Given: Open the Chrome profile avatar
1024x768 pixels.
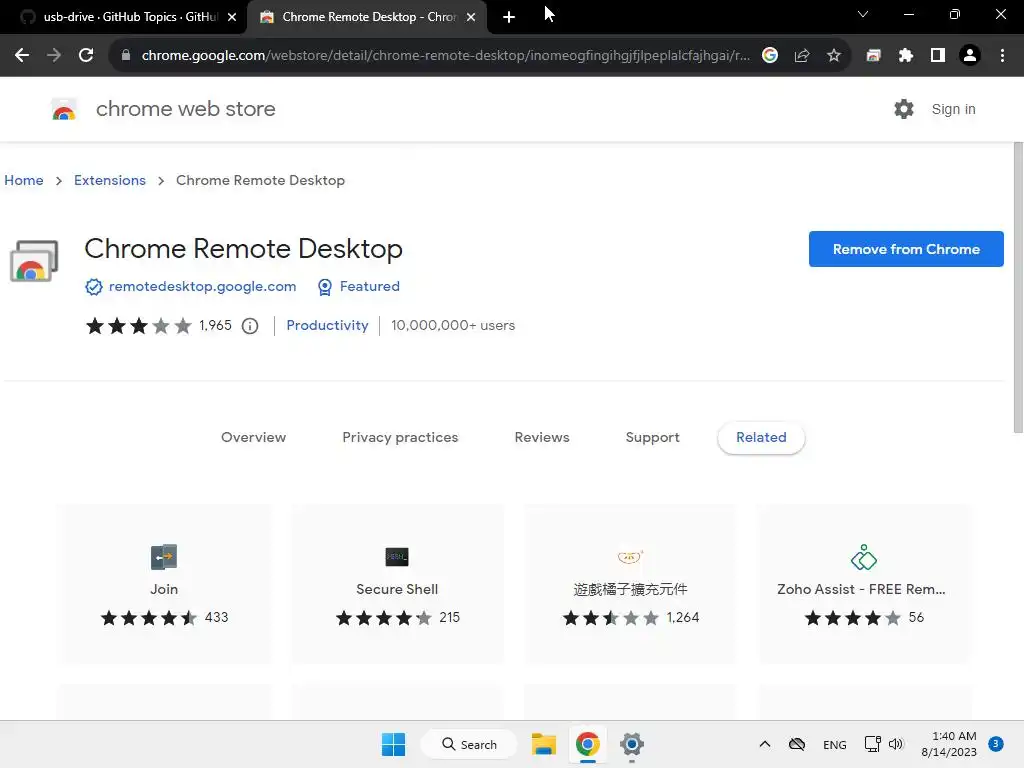Looking at the screenshot, I should [970, 56].
